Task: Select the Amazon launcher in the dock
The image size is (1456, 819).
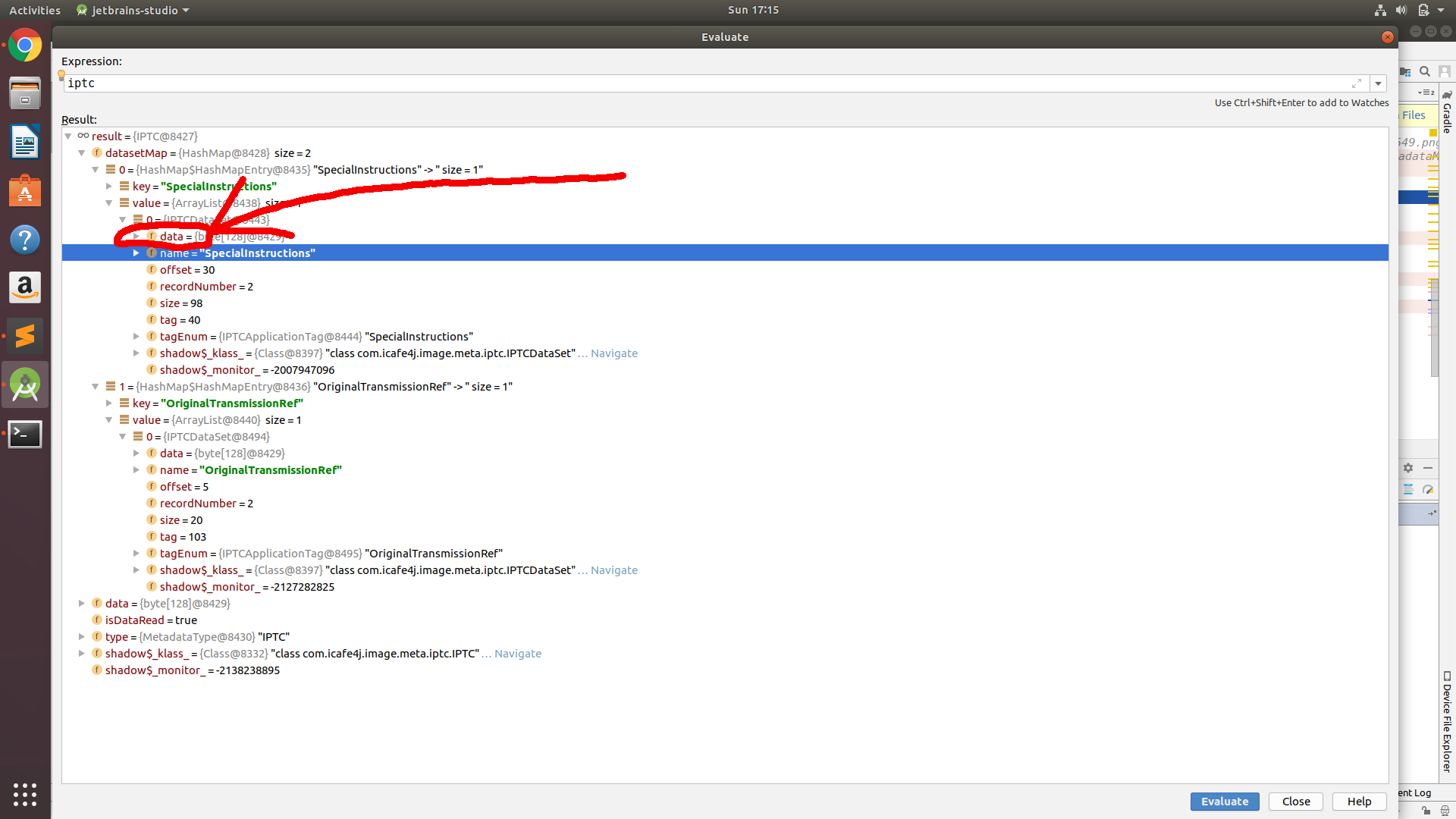Action: click(x=25, y=287)
